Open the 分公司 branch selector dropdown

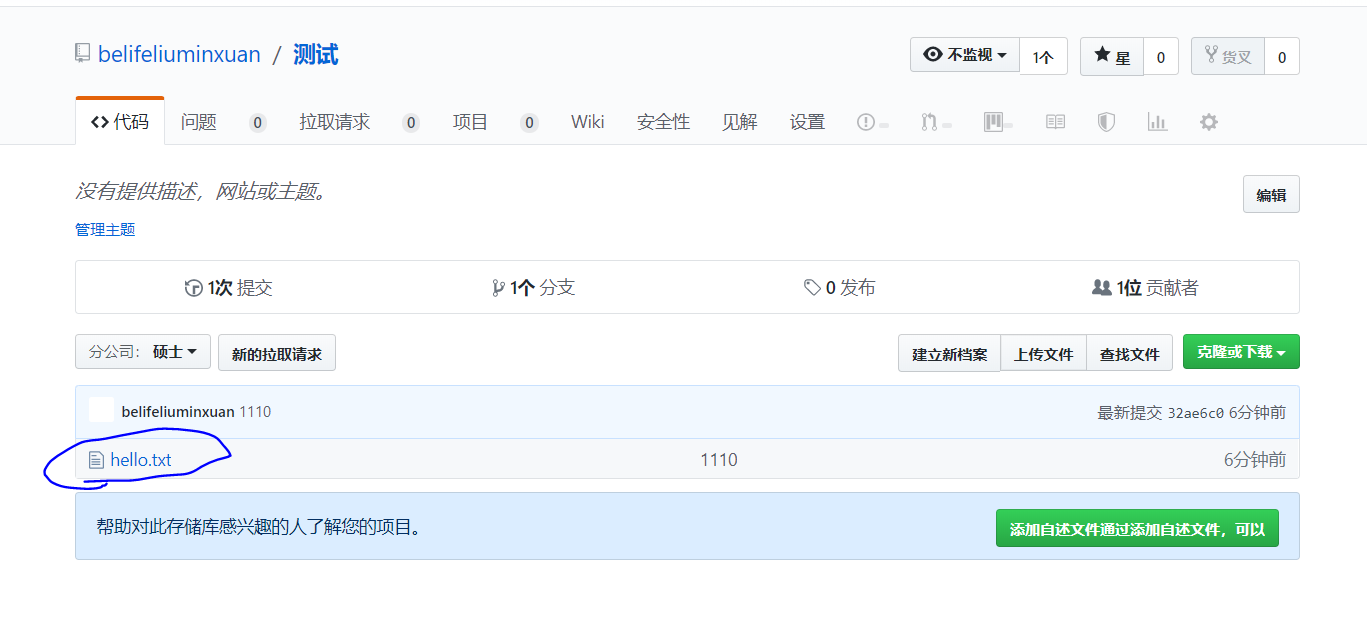[143, 352]
